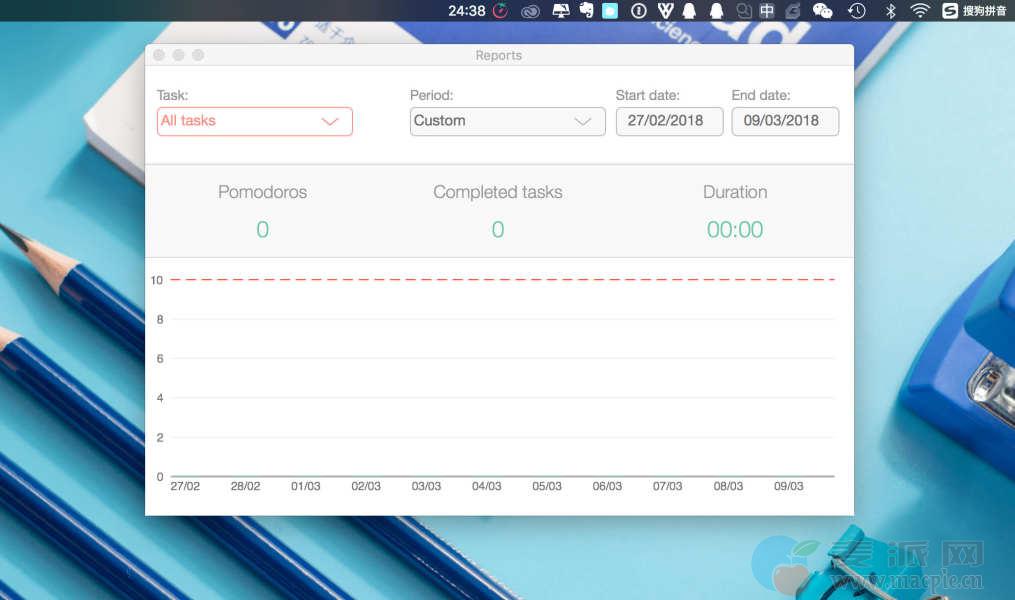Image resolution: width=1015 pixels, height=600 pixels.
Task: Open the All tasks dropdown
Action: click(254, 121)
